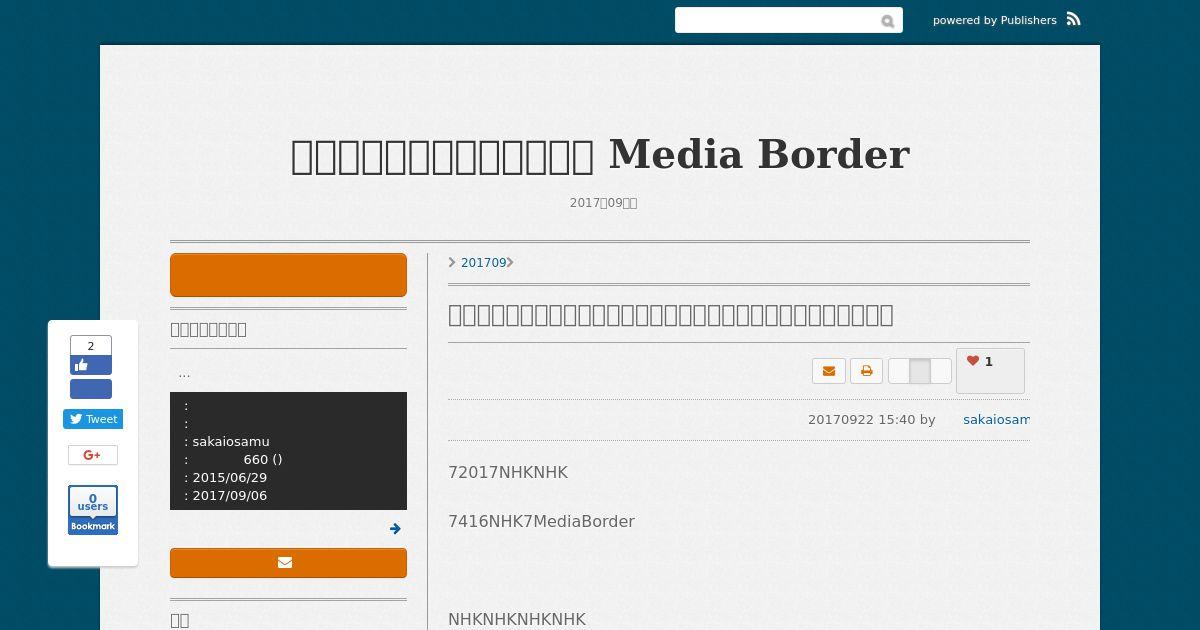Click the 20170922 15:40 post timestamp
This screenshot has height=630, width=1200.
[x=861, y=420]
